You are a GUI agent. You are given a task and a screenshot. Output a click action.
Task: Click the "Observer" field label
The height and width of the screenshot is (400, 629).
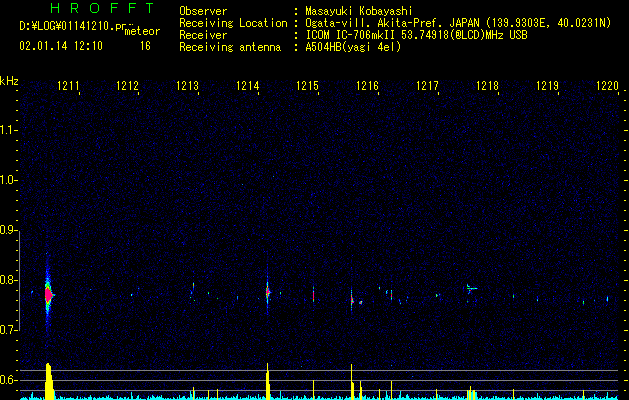tap(203, 11)
